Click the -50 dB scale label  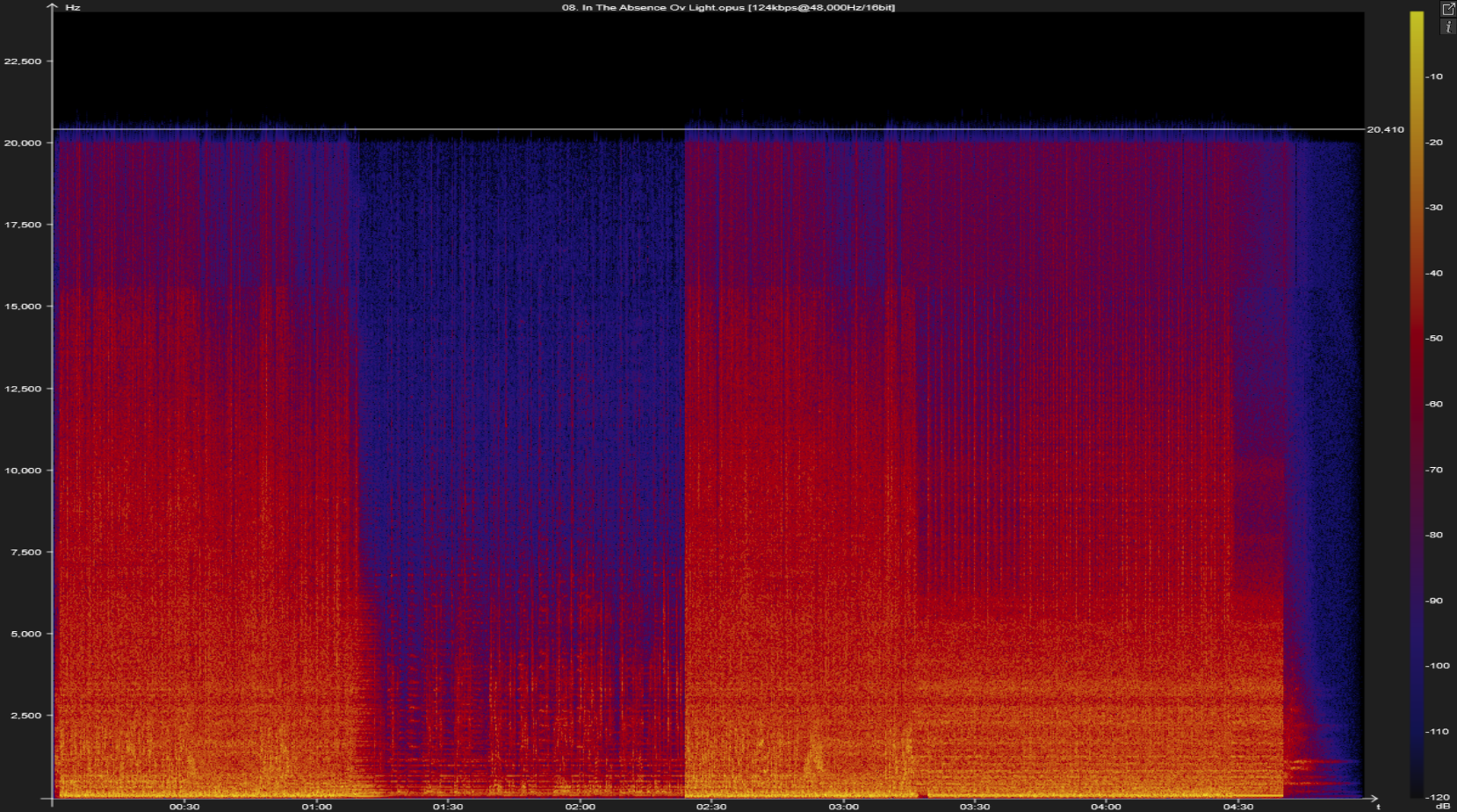[1434, 339]
